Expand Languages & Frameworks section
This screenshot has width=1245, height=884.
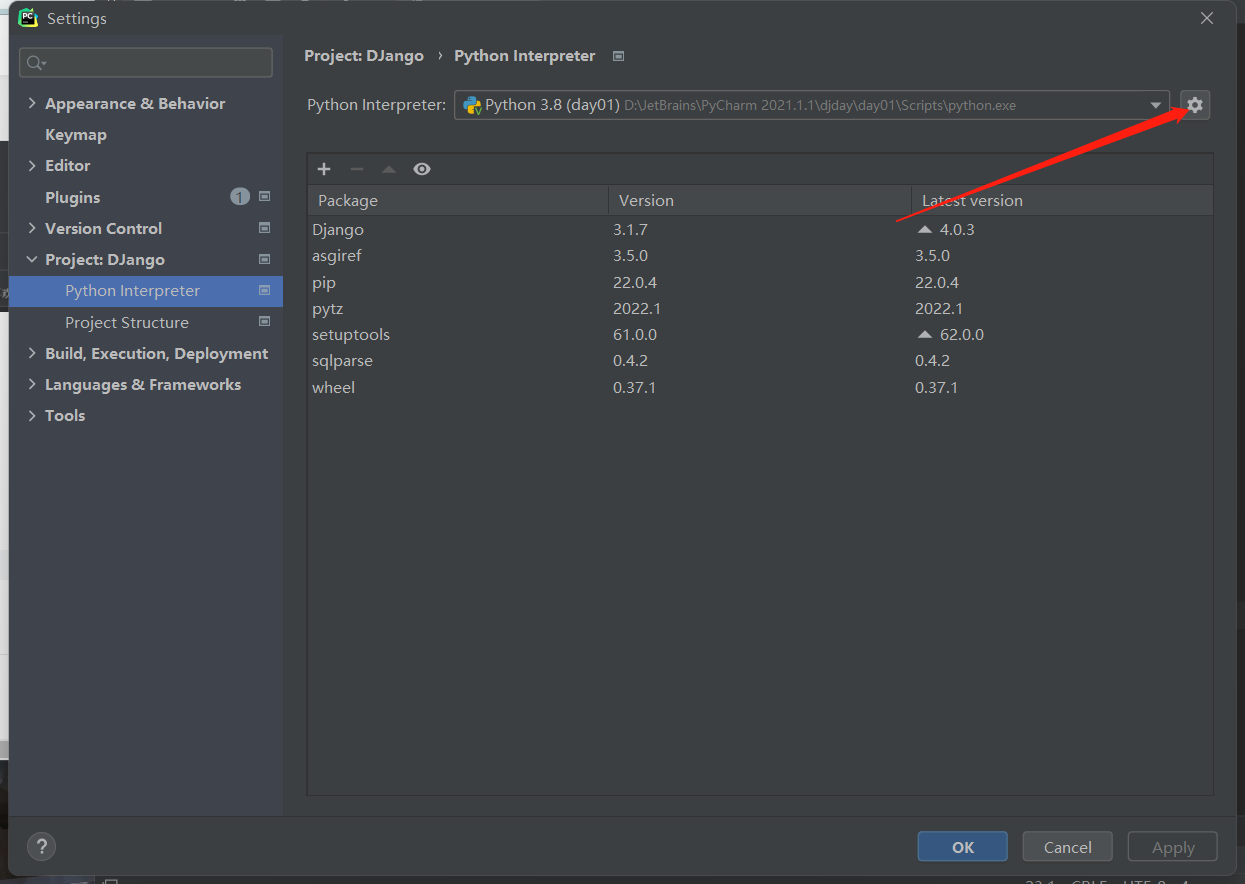coord(32,384)
